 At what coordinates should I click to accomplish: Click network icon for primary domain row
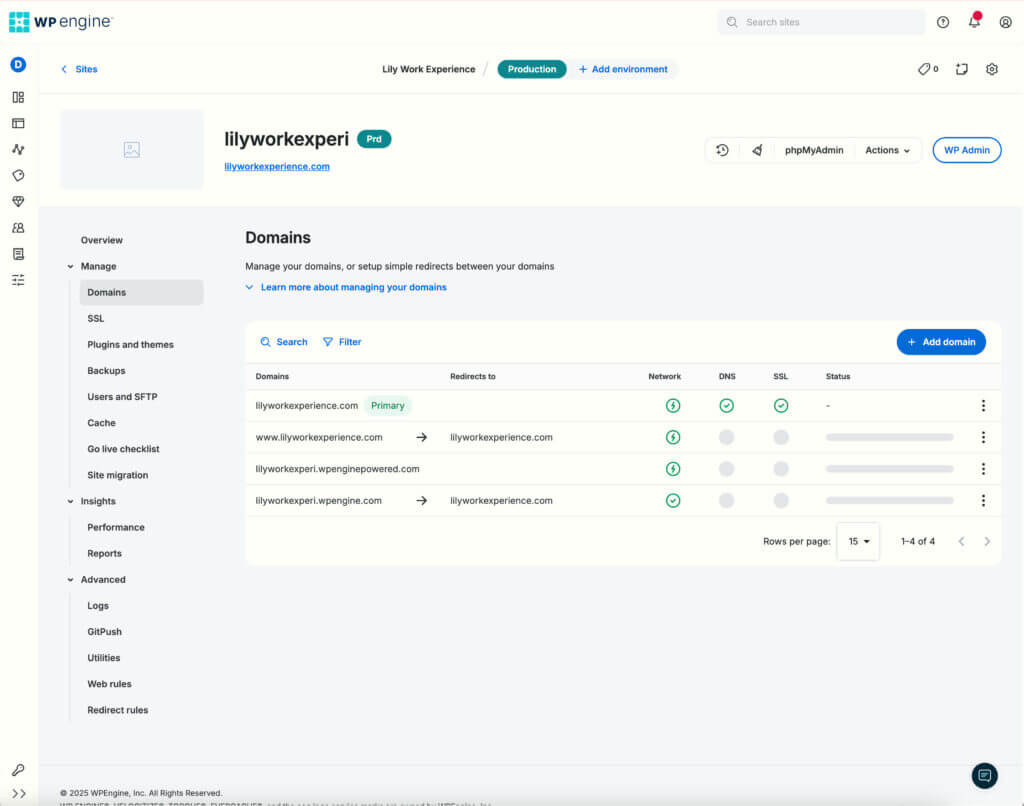673,406
